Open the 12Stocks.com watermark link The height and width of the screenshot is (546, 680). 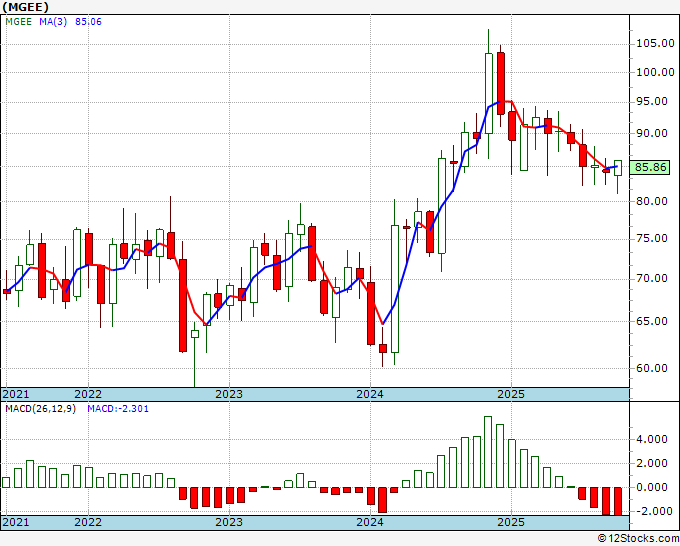[x=638, y=538]
